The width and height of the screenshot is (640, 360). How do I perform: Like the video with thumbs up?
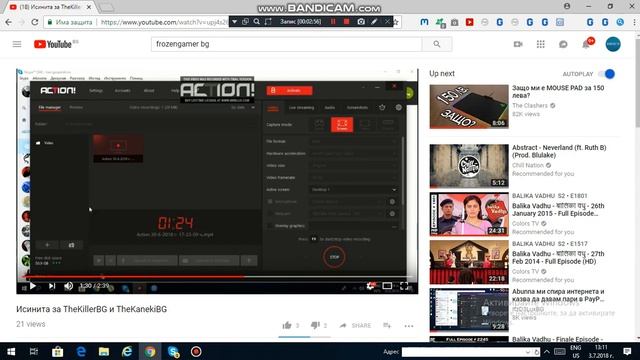(287, 325)
